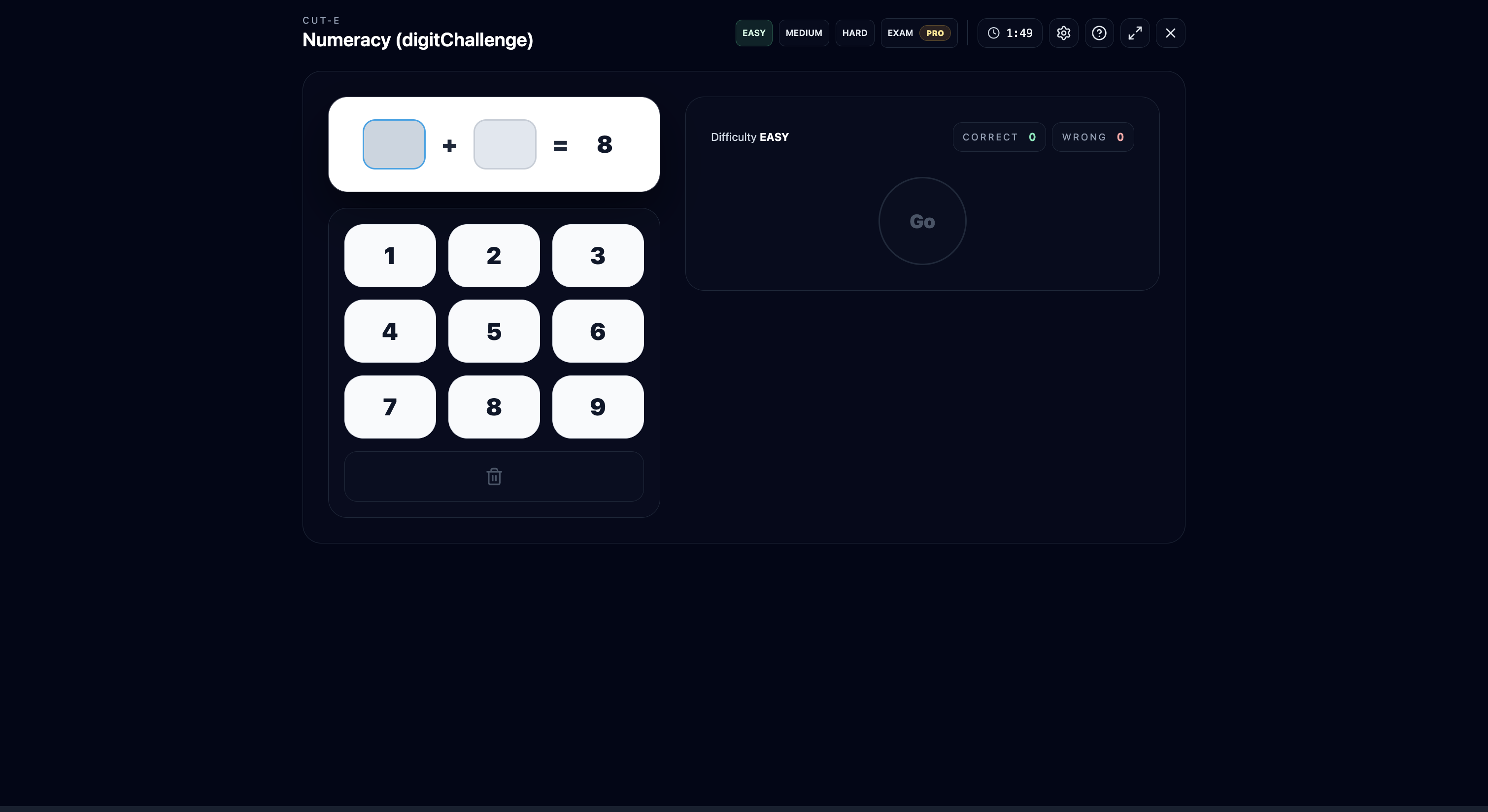Tap digit 4 on the keypad
1488x812 pixels.
(390, 332)
